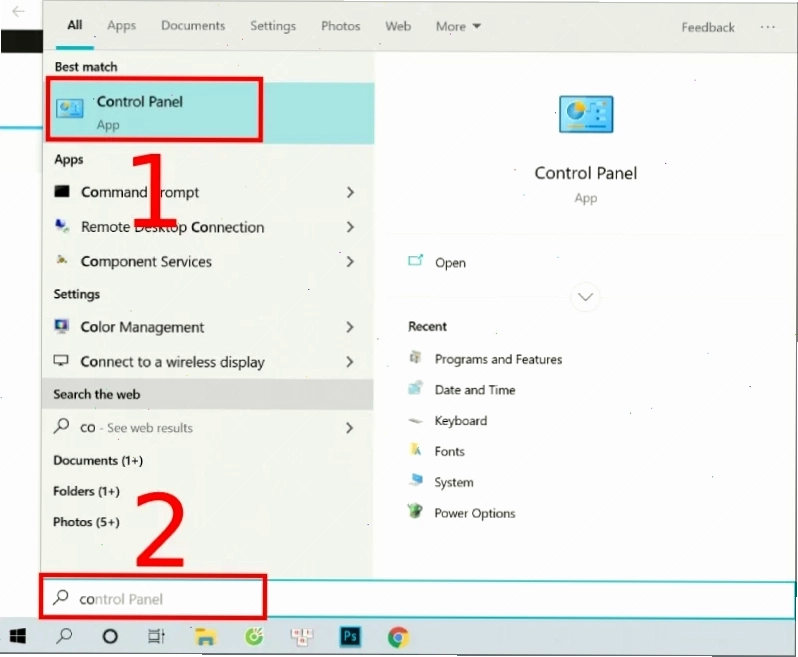Expand Color Management options arrow
798x657 pixels.
click(x=350, y=327)
